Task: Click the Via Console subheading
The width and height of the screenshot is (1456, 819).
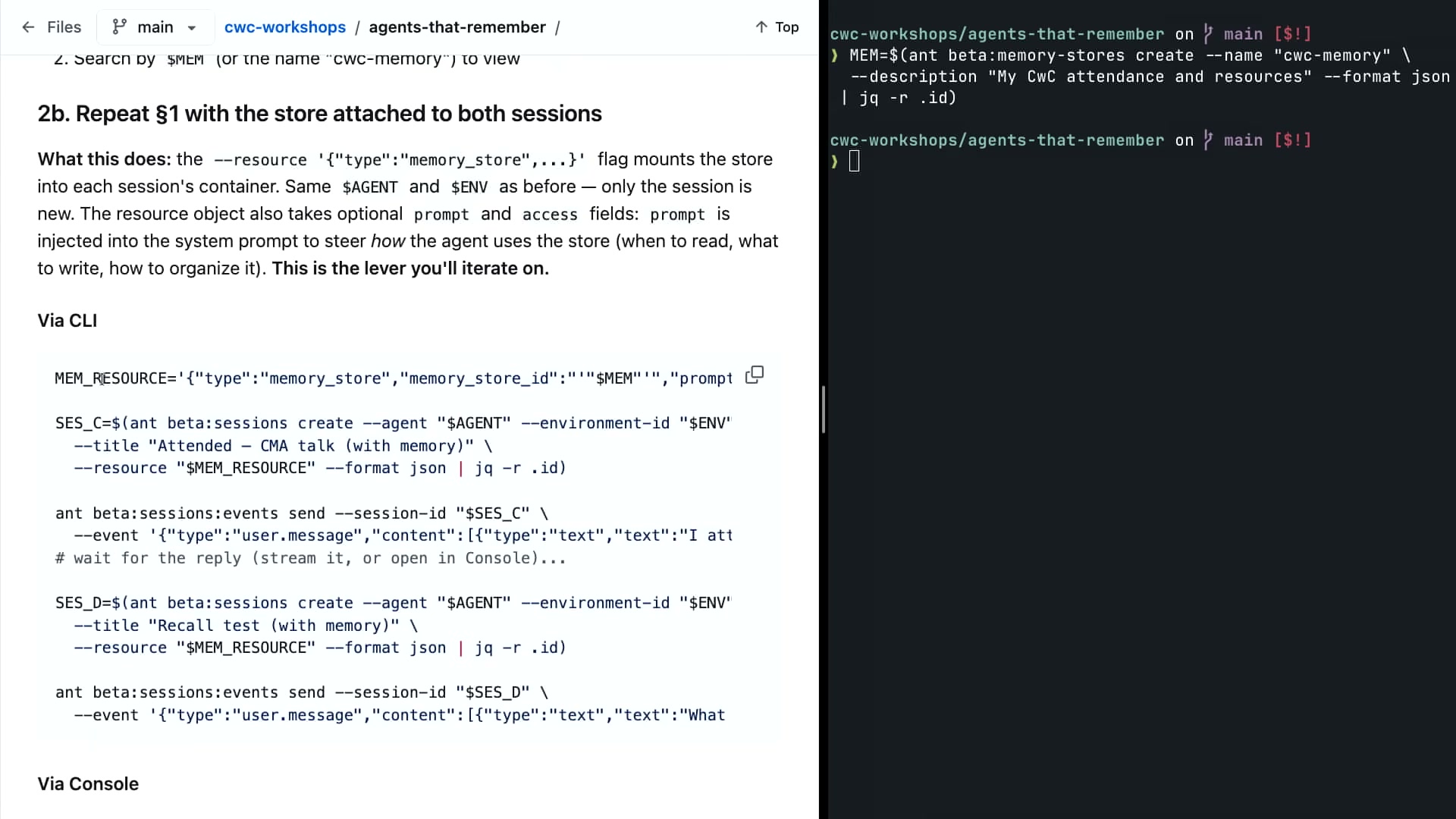Action: click(88, 784)
